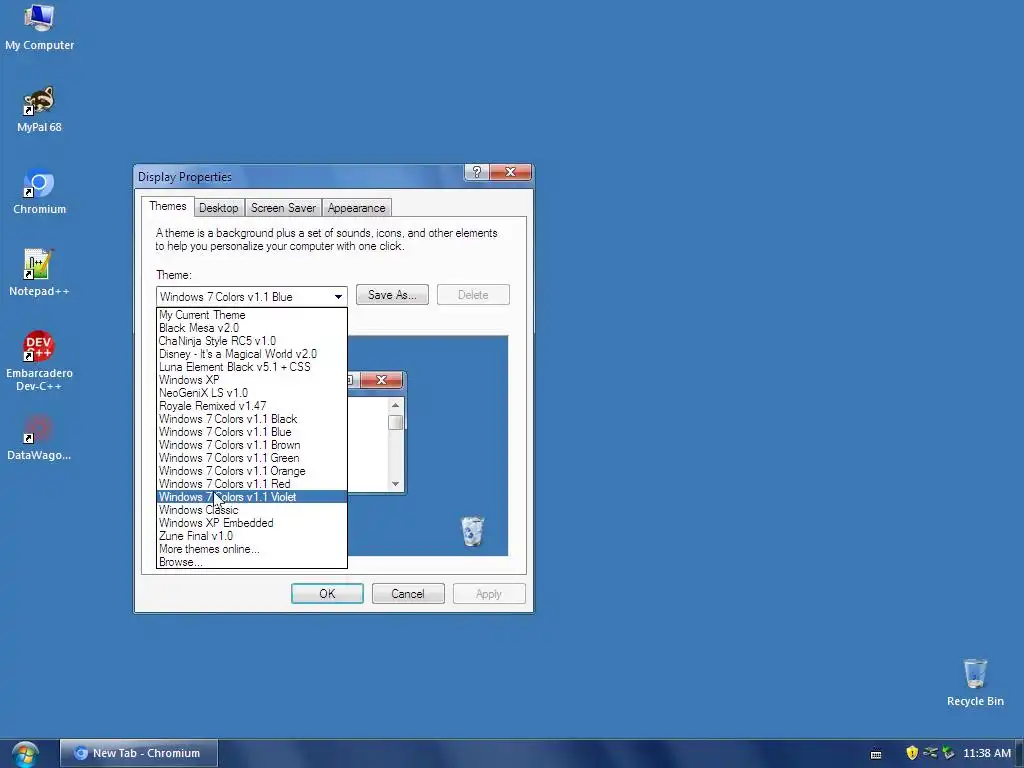Choose My Current Theme from the list
This screenshot has height=768, width=1024.
pos(251,315)
